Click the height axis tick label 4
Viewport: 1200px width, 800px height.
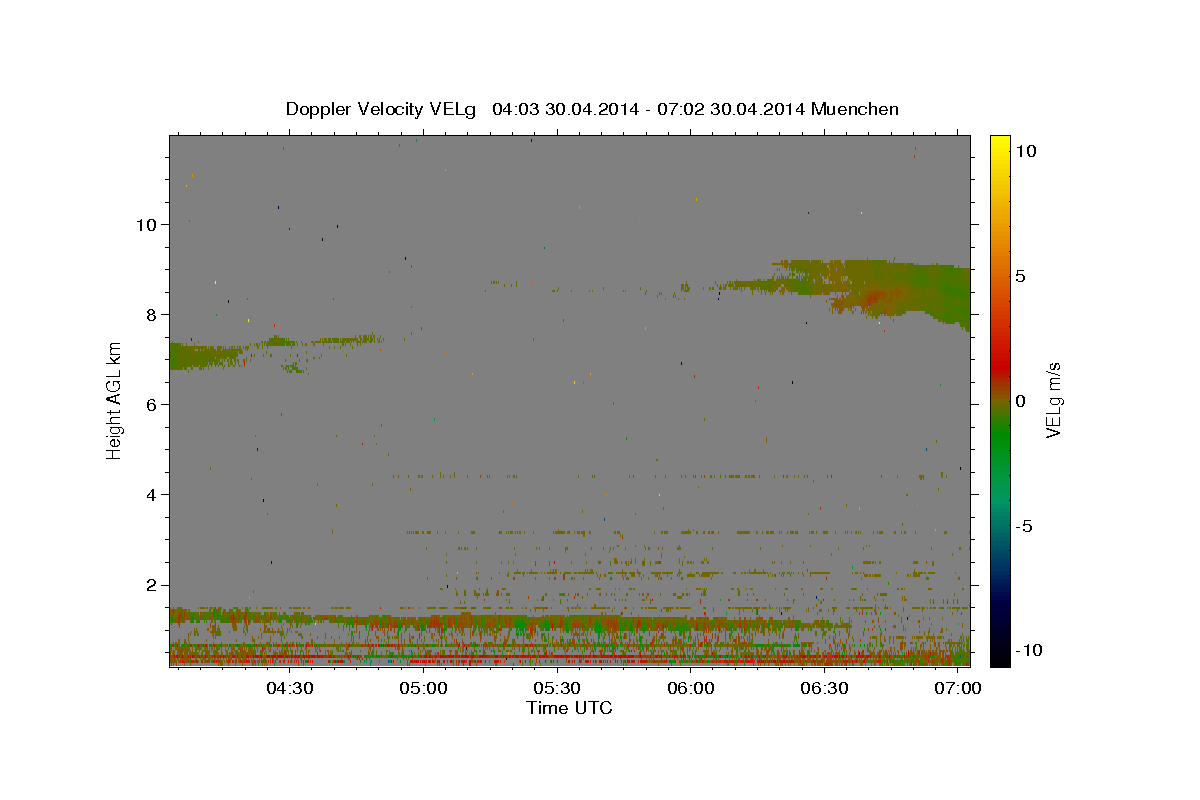151,494
